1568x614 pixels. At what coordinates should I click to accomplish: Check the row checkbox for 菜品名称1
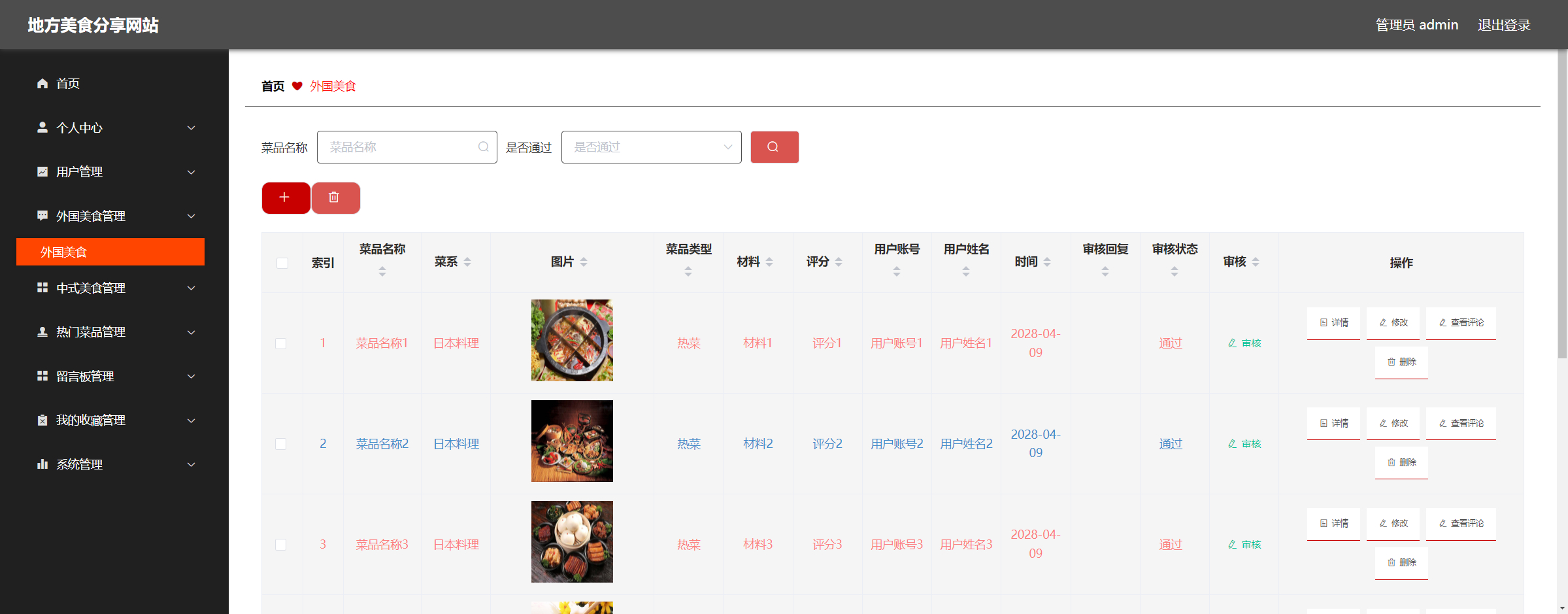click(x=282, y=343)
